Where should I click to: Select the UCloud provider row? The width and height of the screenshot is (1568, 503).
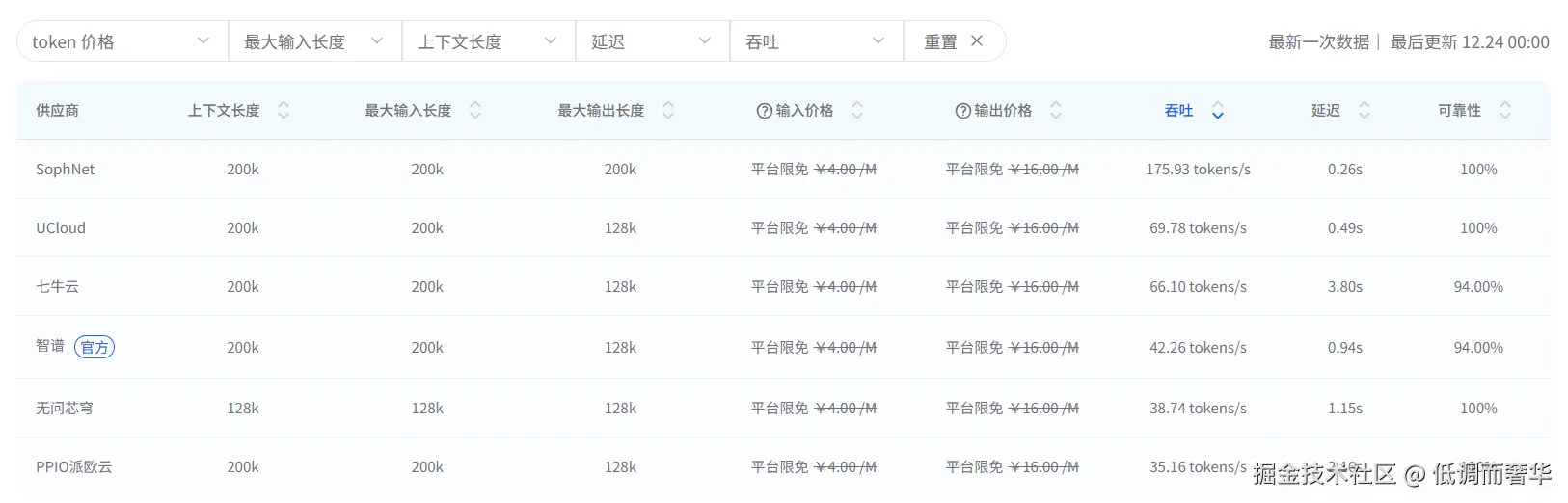[61, 228]
